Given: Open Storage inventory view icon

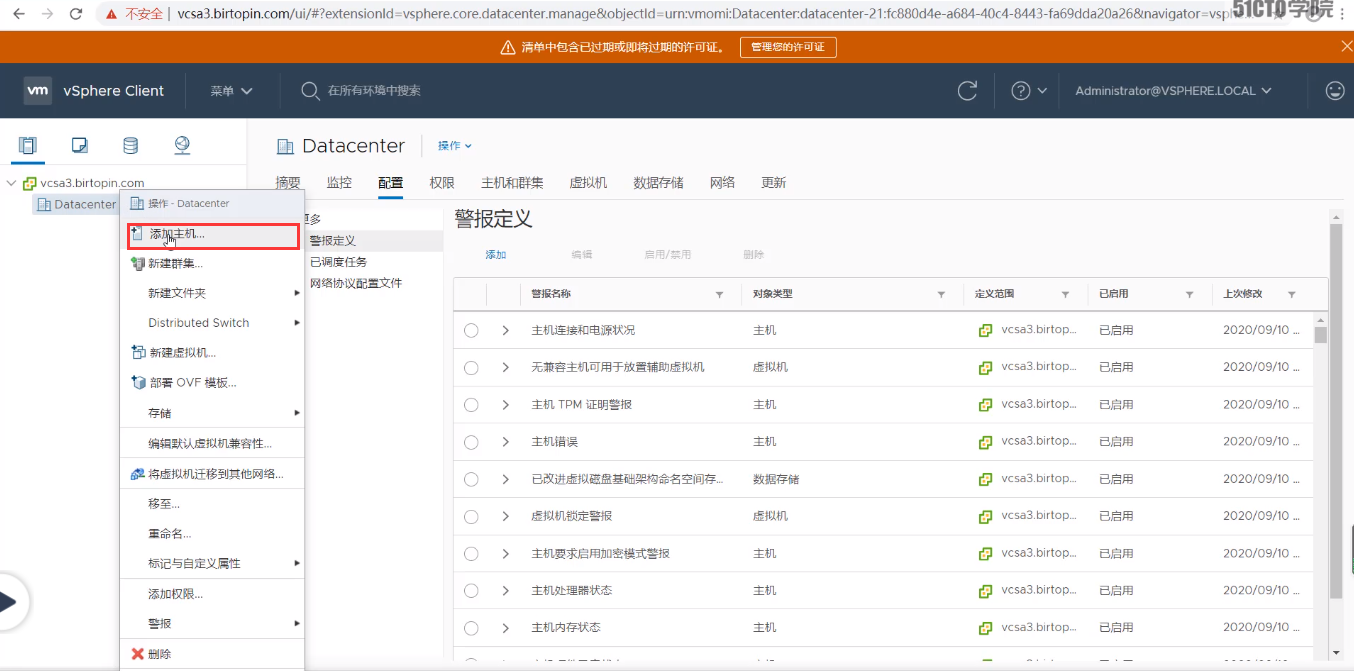Looking at the screenshot, I should click(x=130, y=146).
